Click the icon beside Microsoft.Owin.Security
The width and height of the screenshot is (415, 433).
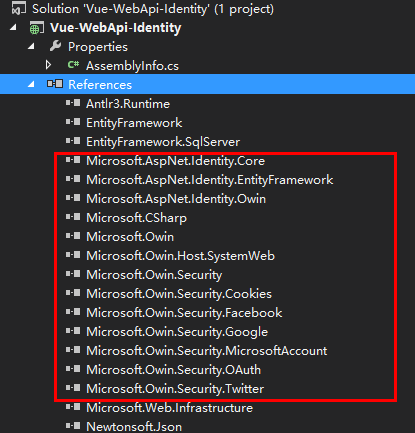pos(73,274)
